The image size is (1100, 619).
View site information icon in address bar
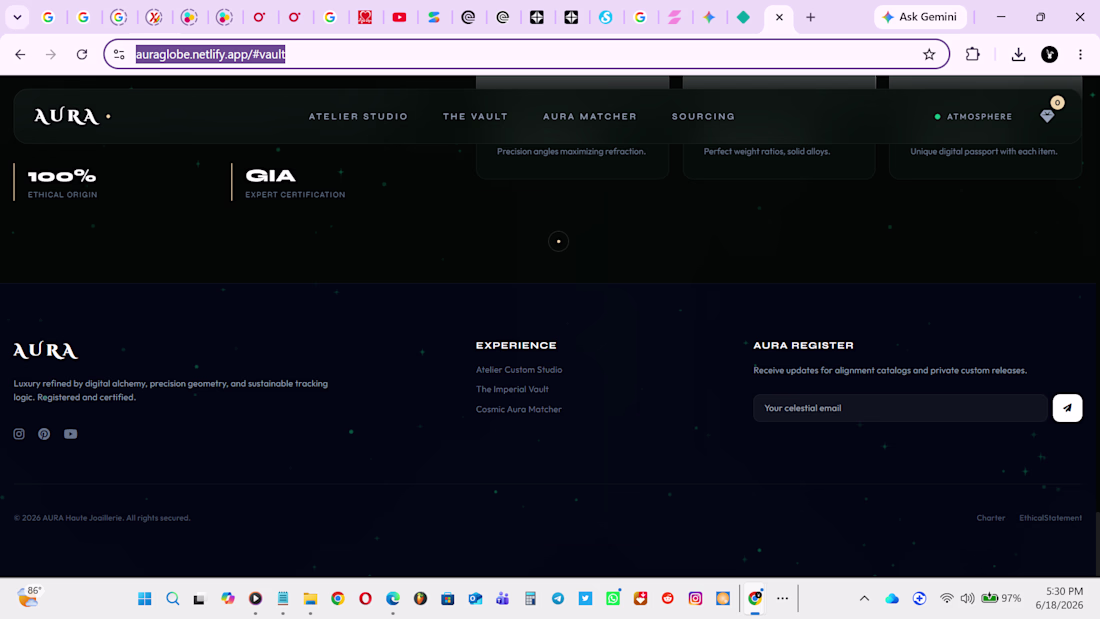pyautogui.click(x=119, y=54)
